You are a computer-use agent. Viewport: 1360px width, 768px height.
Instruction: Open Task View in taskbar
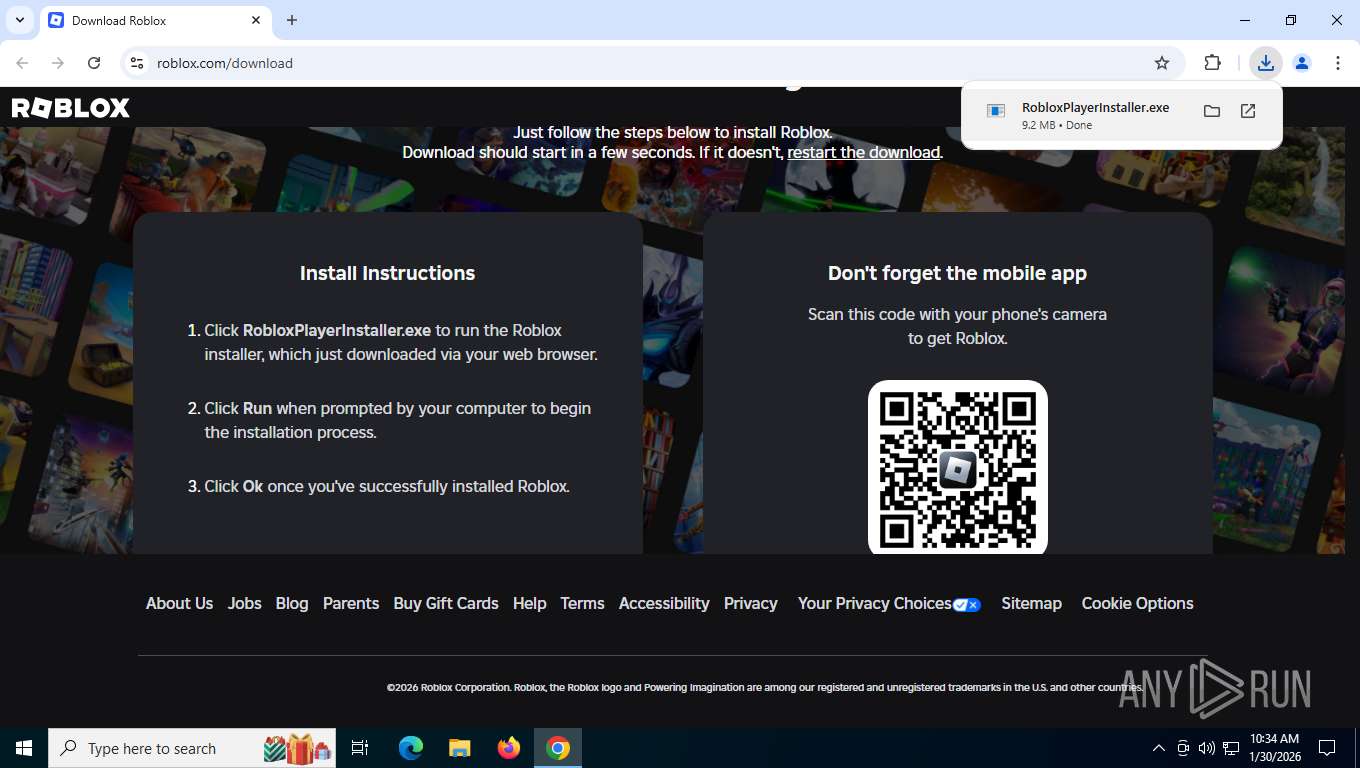coord(360,748)
